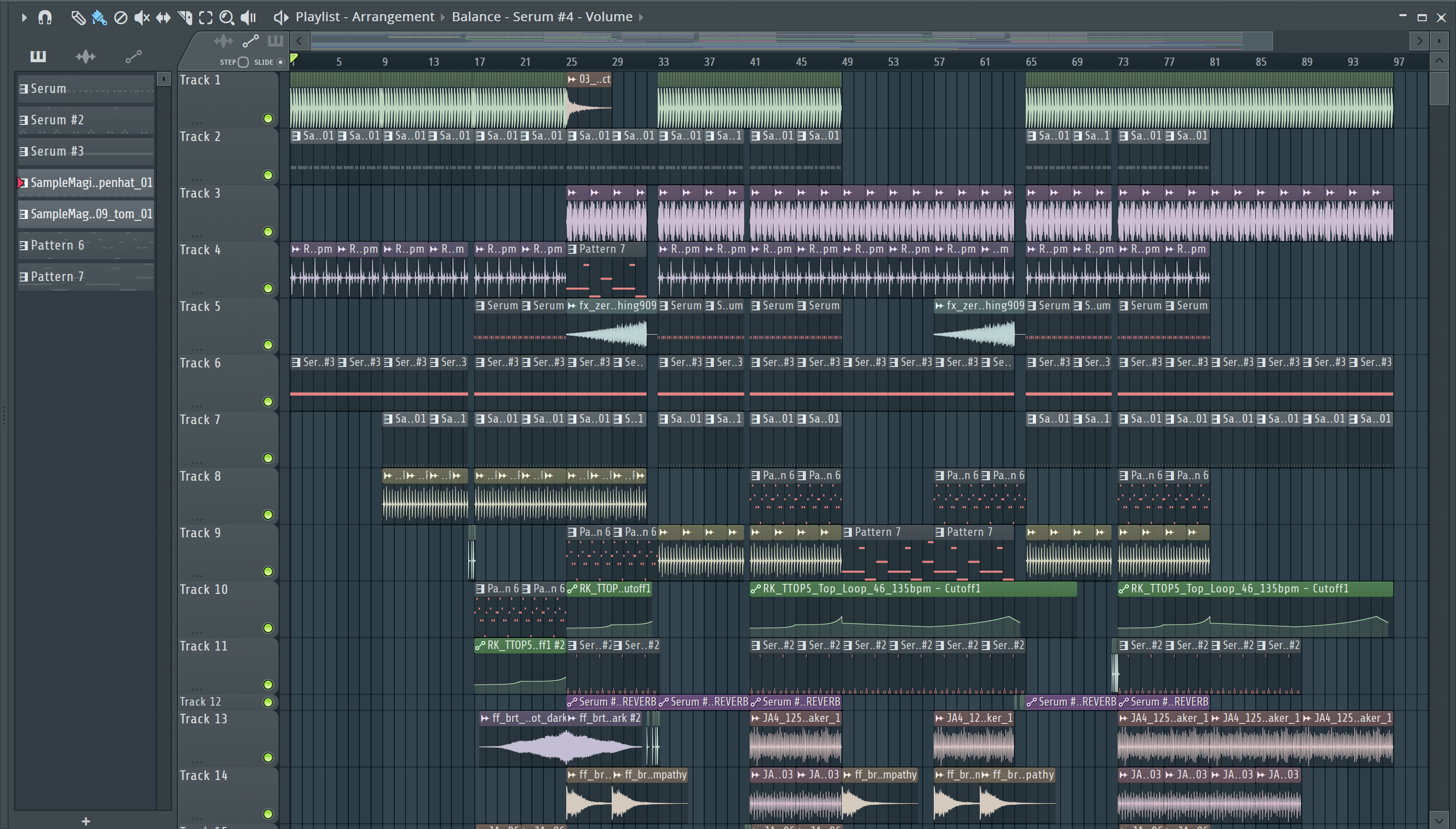Select SampleMagi..penhat_01 in picker

(85, 183)
